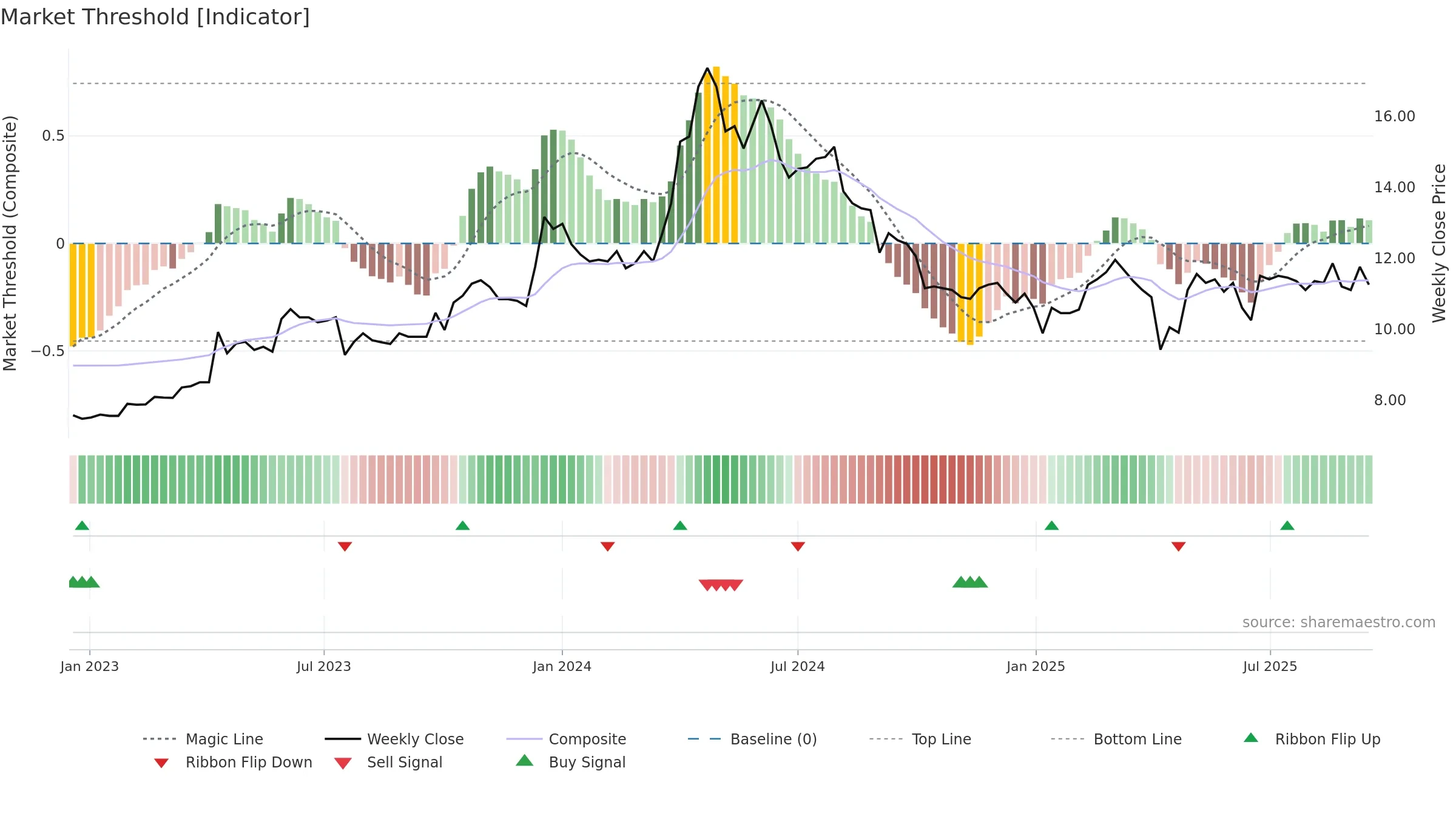Screen dimensions: 1456x819
Task: Click the 8.00 price axis label
Action: point(1390,400)
